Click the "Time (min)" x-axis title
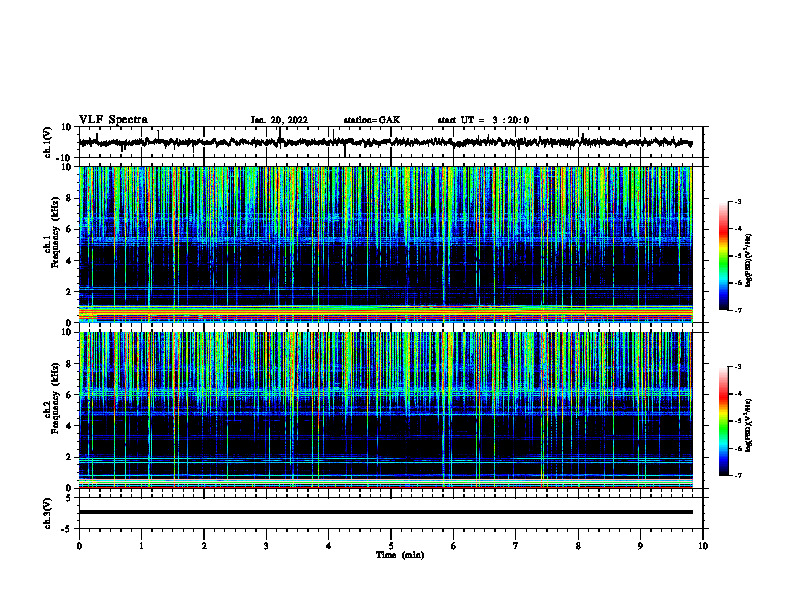The height and width of the screenshot is (612, 792). (400, 555)
